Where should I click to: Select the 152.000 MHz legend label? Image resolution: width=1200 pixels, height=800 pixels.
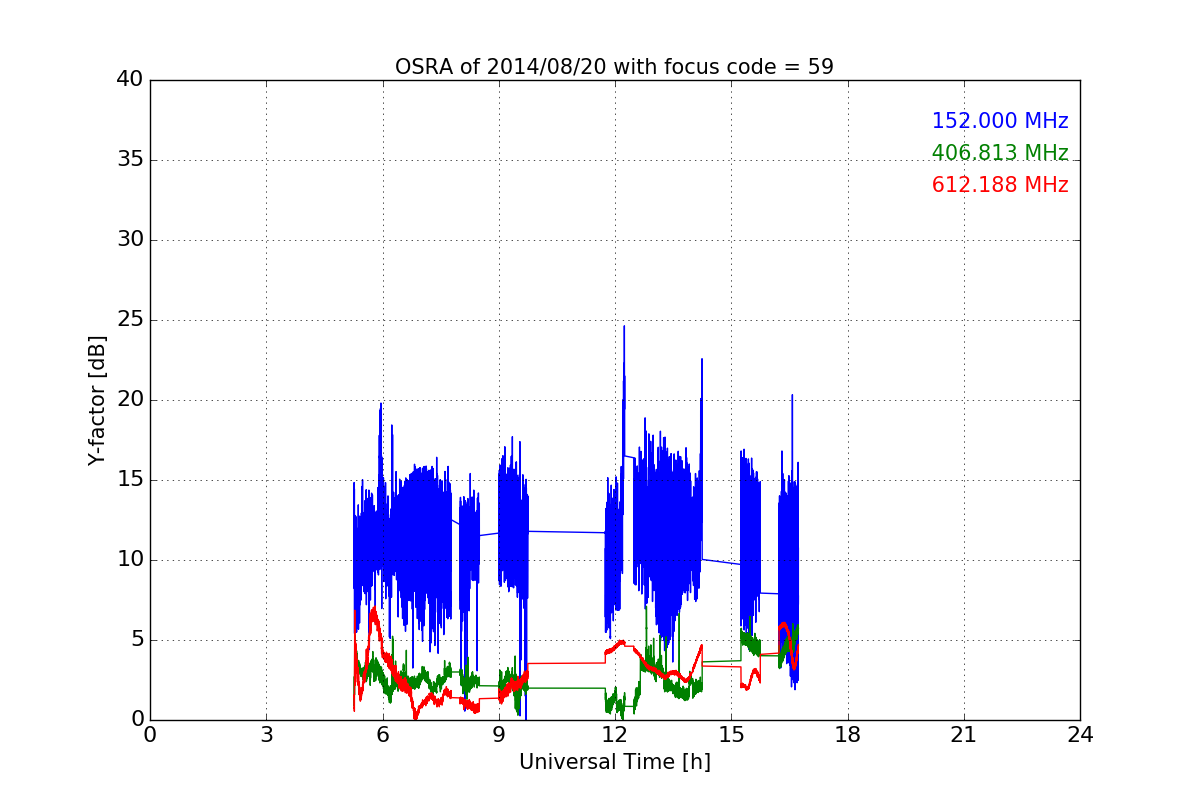[x=1000, y=121]
